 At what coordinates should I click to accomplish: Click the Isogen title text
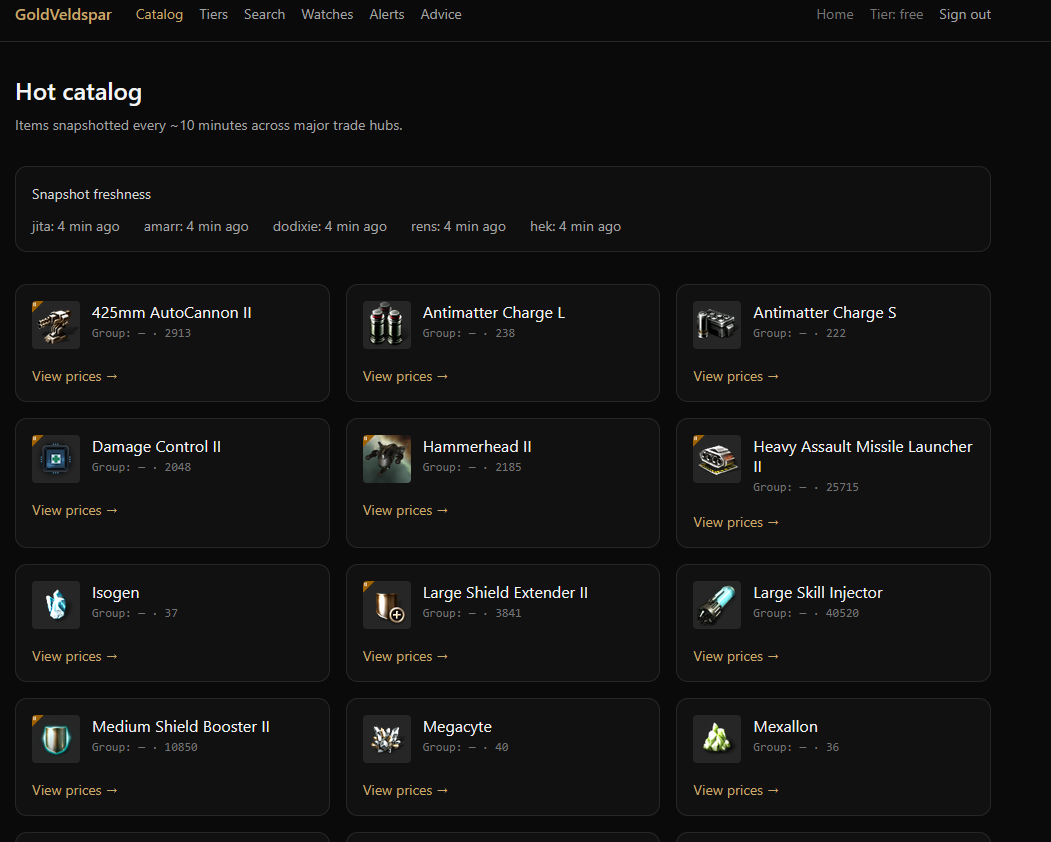[115, 593]
